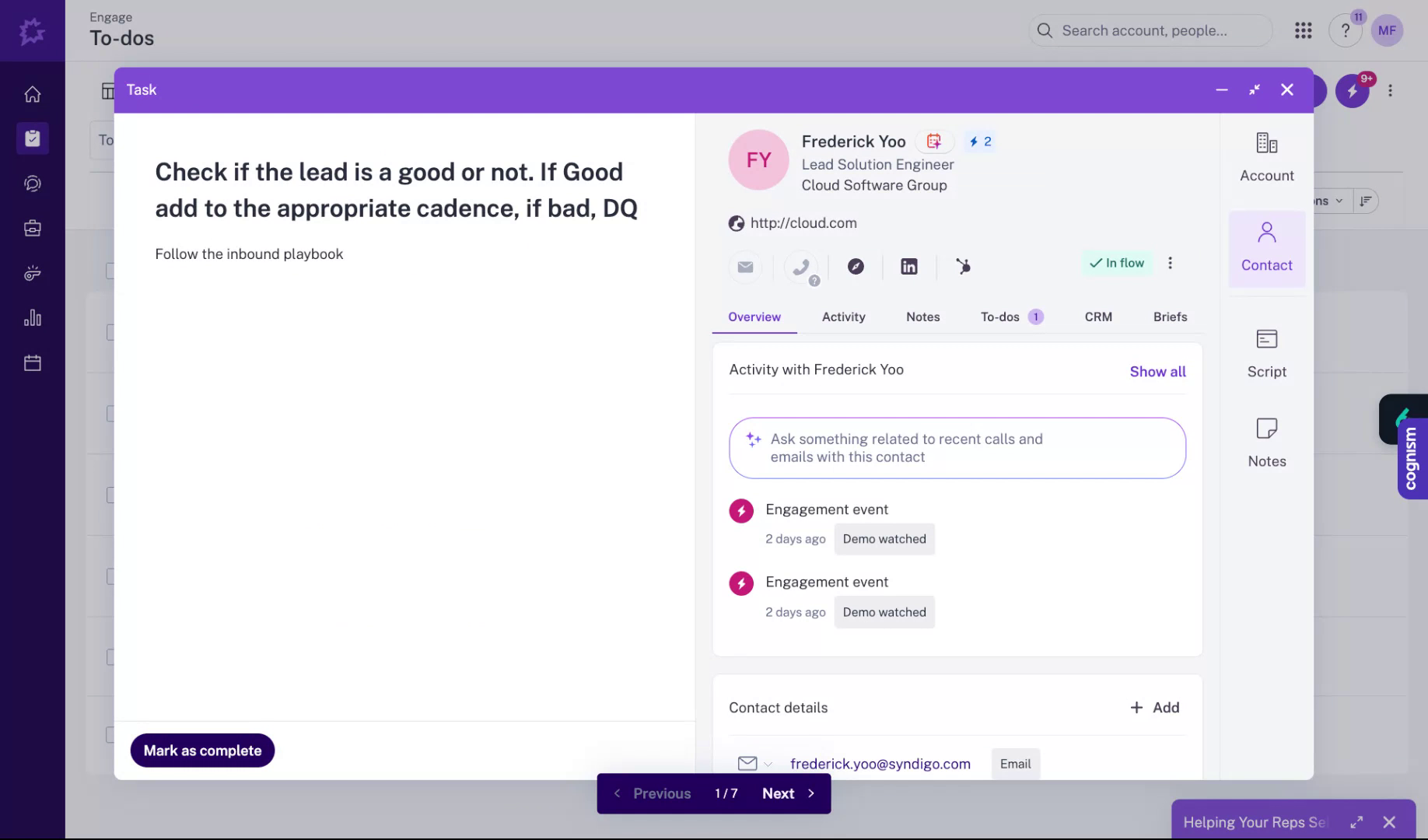Screen dimensions: 1428x840
Task: Select the To-dos clipboard icon in sidebar
Action: (x=32, y=138)
